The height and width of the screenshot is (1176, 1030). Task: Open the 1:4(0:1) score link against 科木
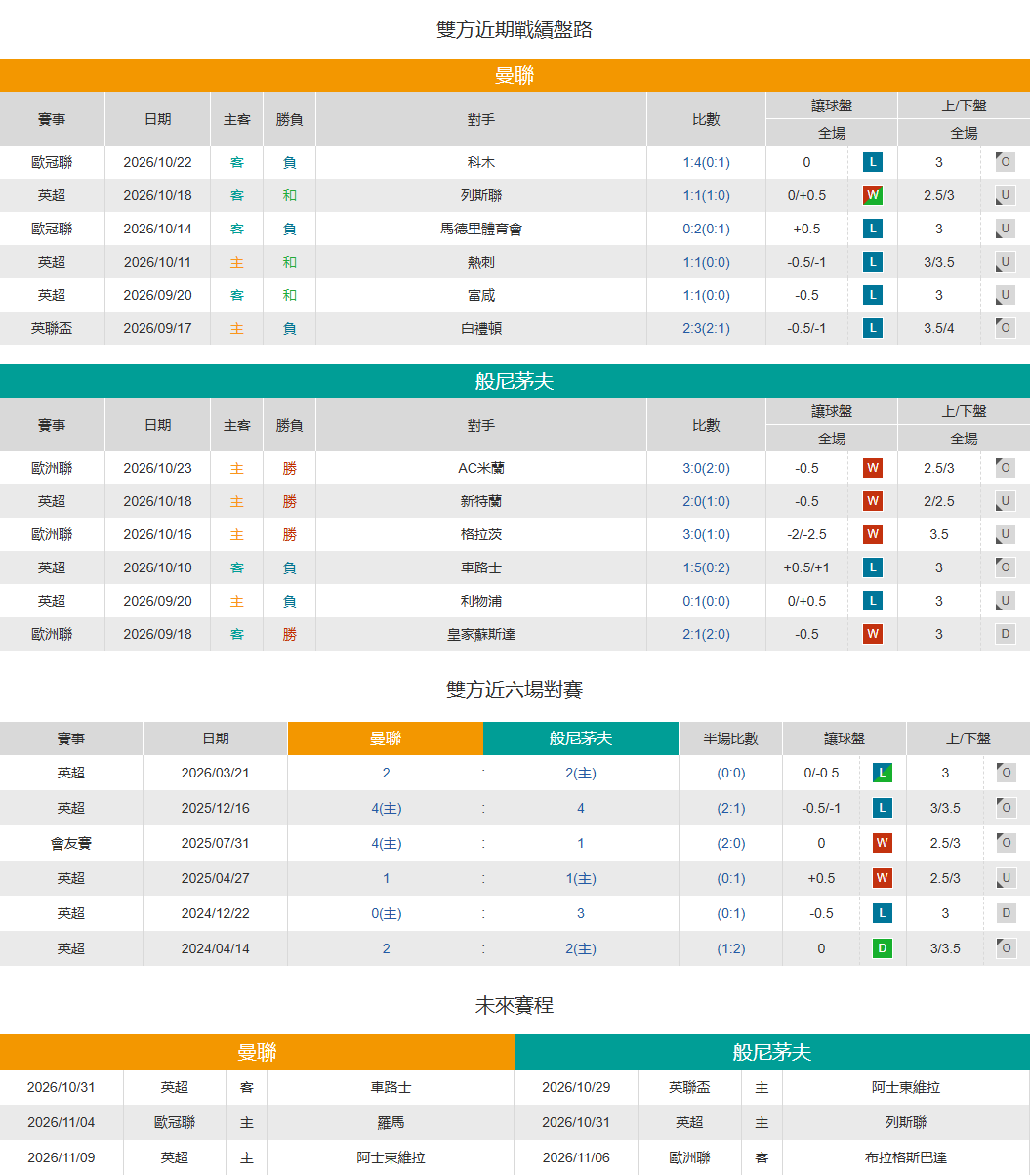click(x=706, y=162)
